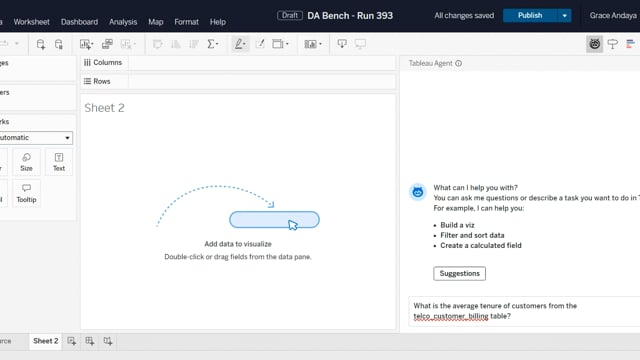Image resolution: width=640 pixels, height=360 pixels.
Task: Select the Sheet 2 tab
Action: (x=45, y=341)
